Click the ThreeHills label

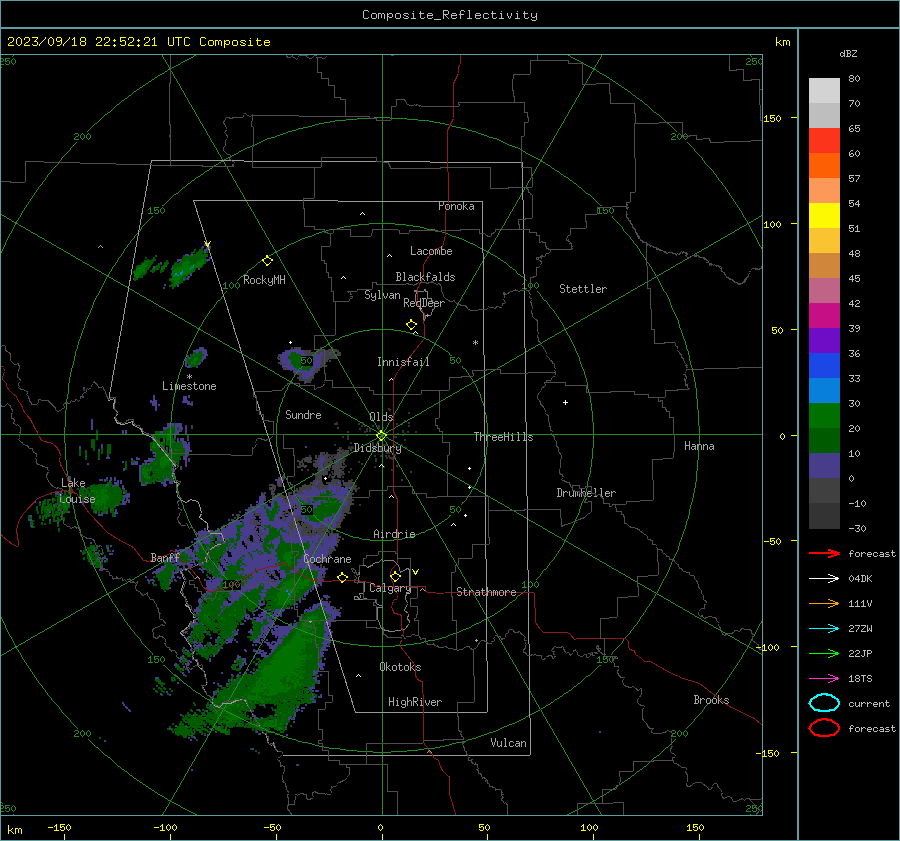pyautogui.click(x=503, y=437)
